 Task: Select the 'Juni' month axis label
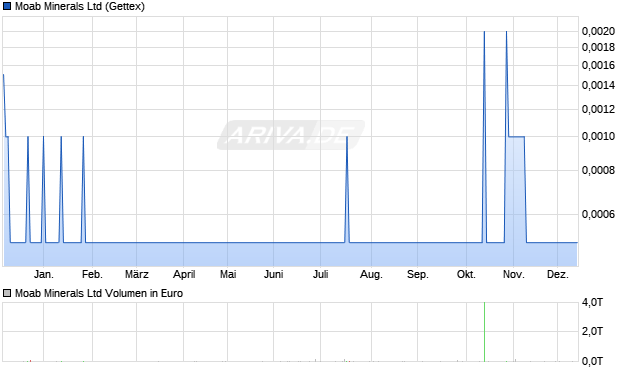[274, 274]
